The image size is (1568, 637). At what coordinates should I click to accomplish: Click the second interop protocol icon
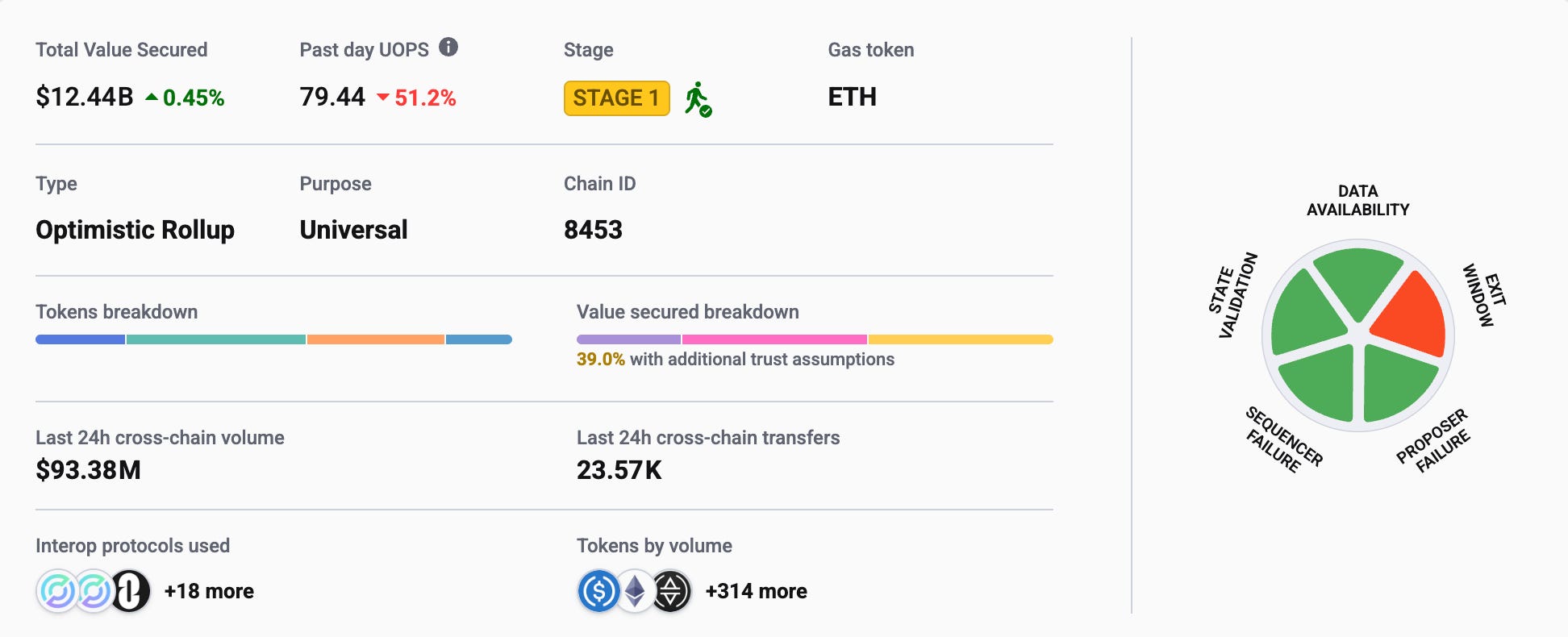(94, 591)
